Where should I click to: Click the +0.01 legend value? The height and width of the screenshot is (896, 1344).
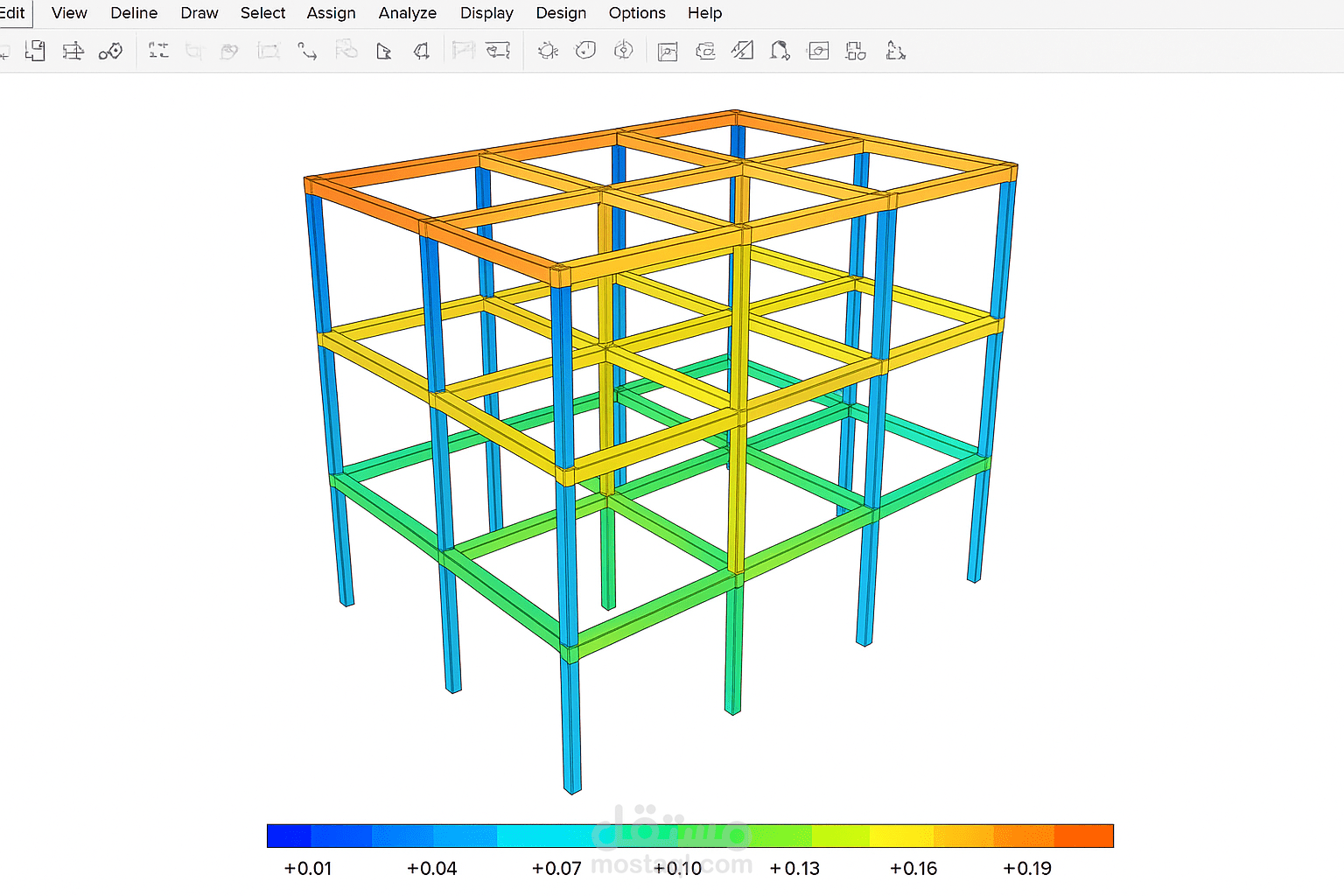308,869
